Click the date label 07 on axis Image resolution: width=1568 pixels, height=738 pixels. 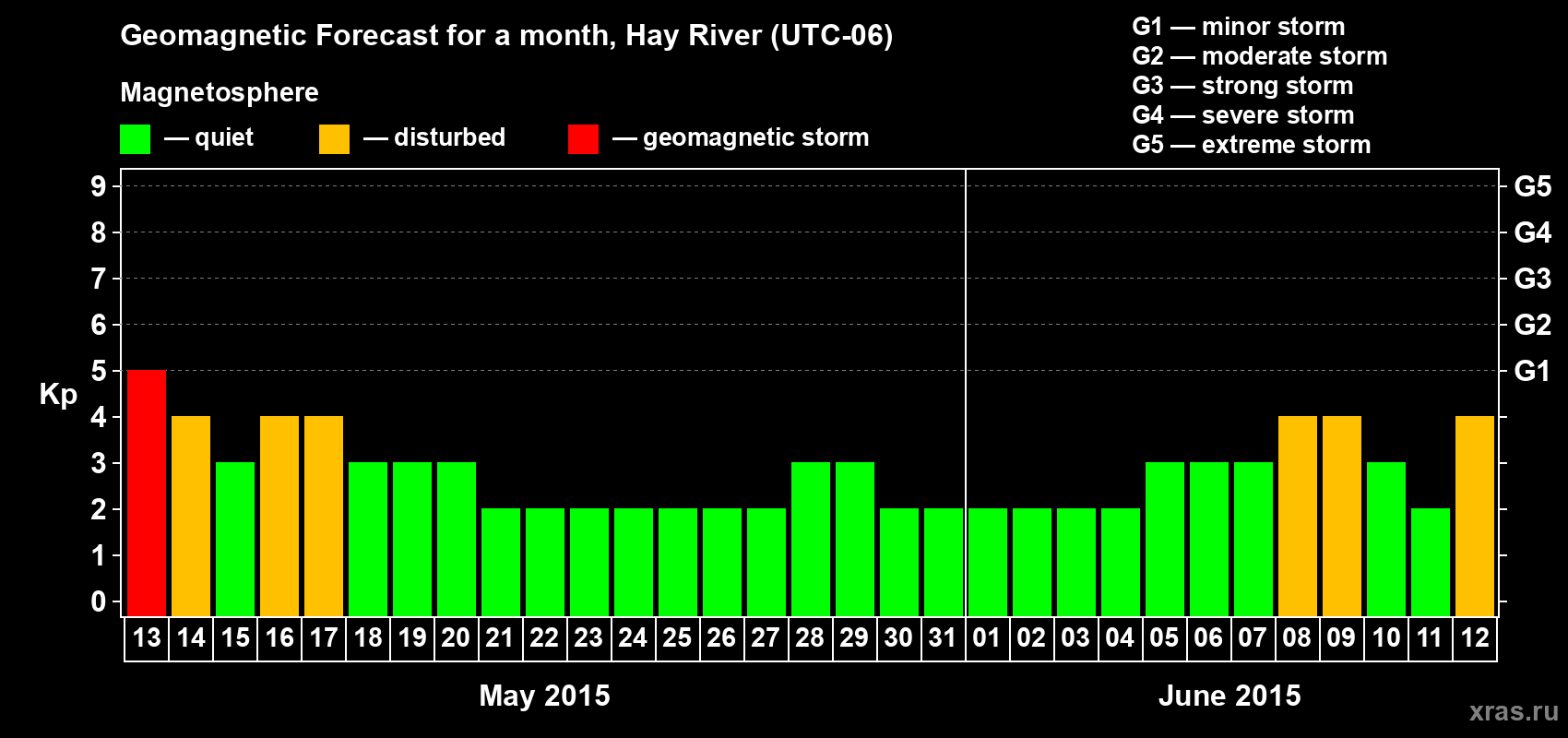coord(1253,638)
